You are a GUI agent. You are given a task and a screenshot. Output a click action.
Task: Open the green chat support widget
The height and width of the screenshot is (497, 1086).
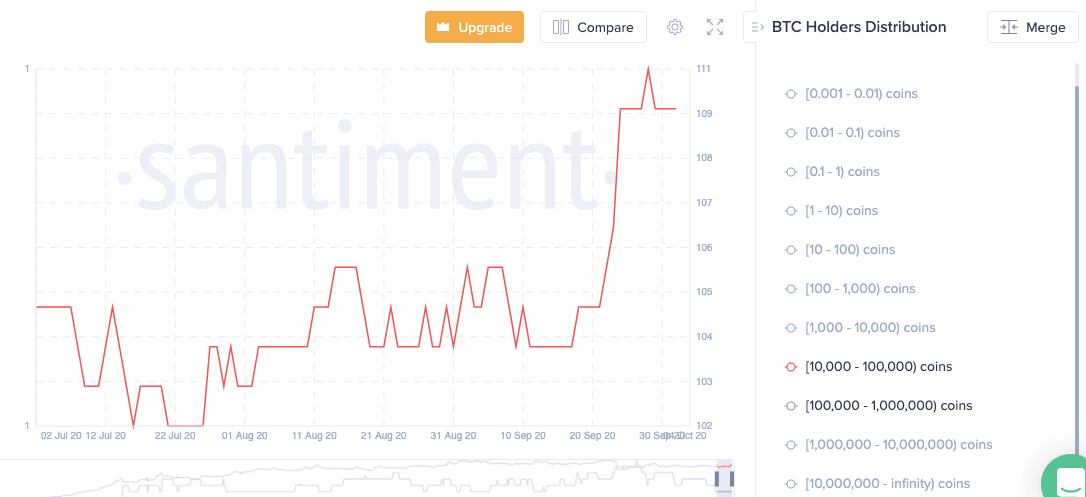[1067, 479]
